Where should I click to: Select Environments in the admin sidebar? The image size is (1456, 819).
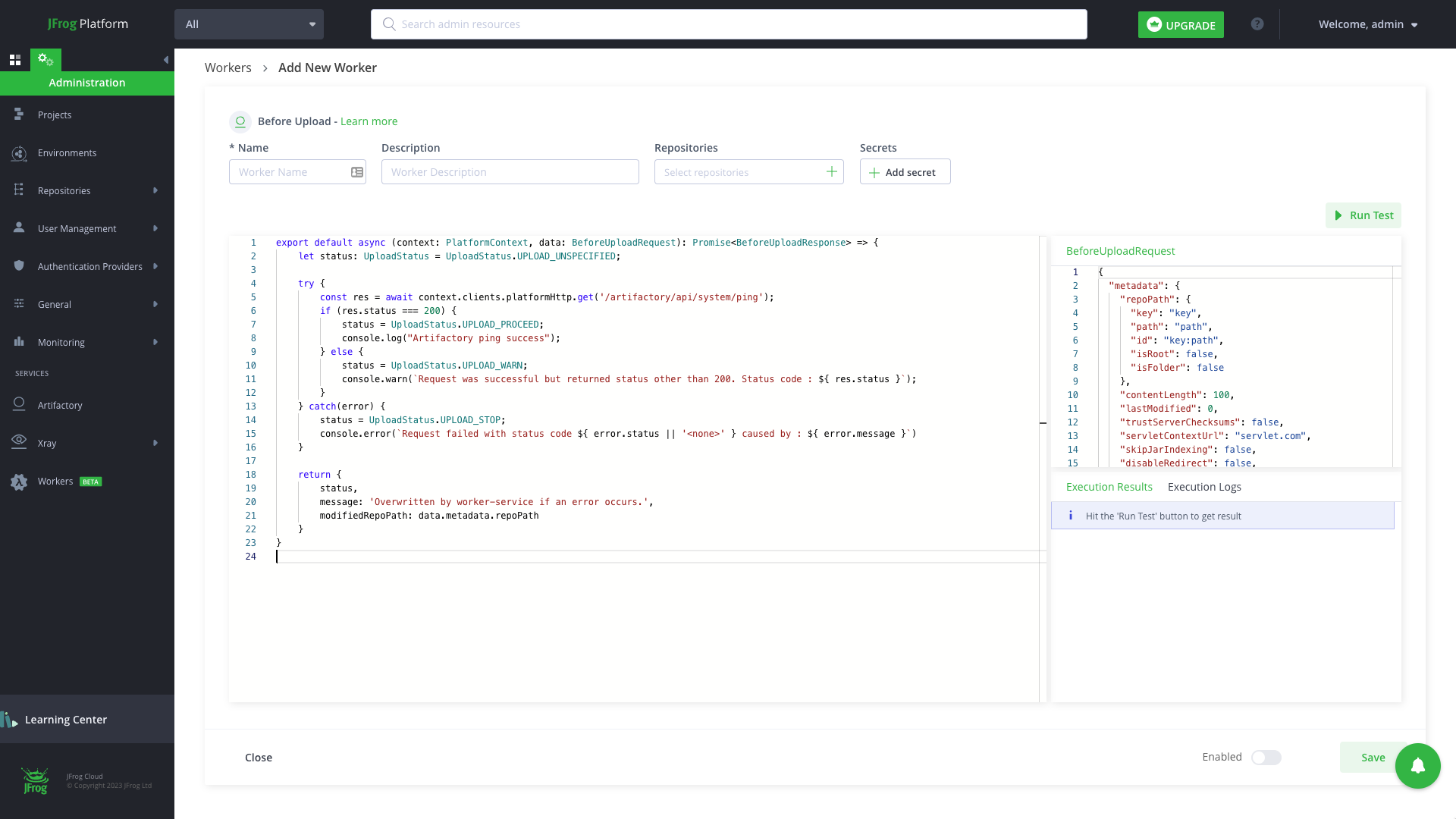(67, 152)
